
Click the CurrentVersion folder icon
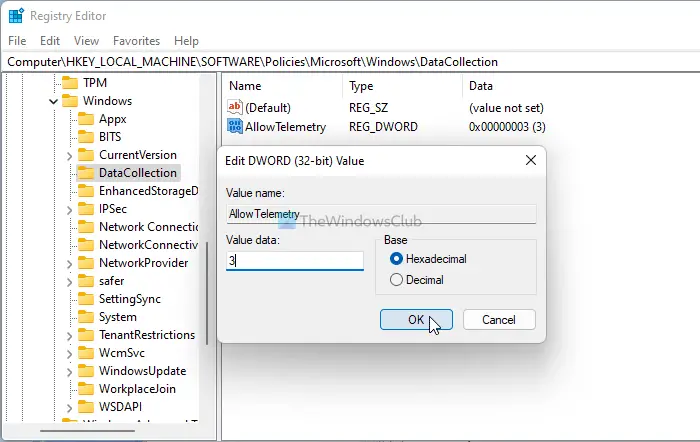(86, 155)
